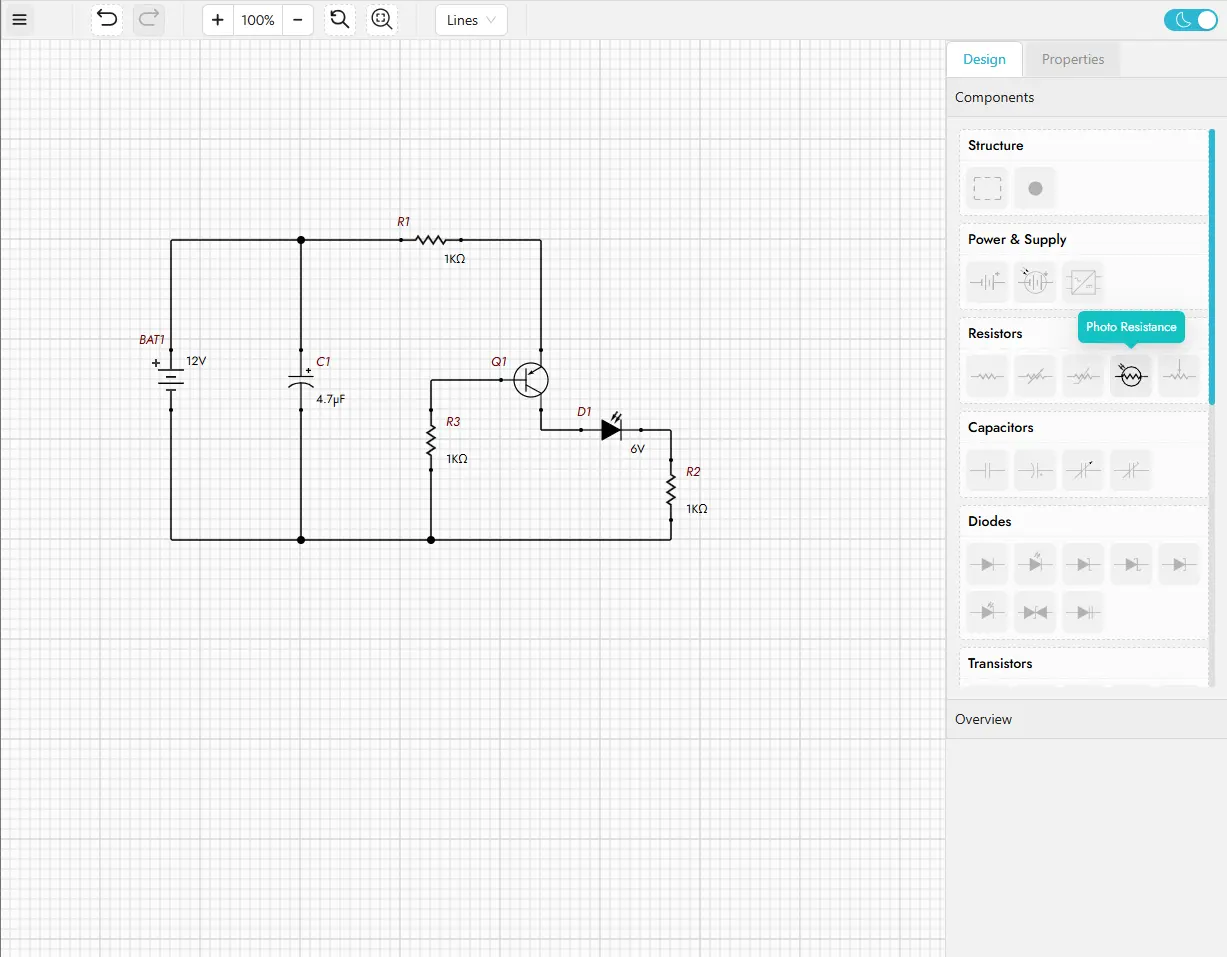1227x957 pixels.
Task: Click the Diodes section heading
Action: tap(990, 521)
